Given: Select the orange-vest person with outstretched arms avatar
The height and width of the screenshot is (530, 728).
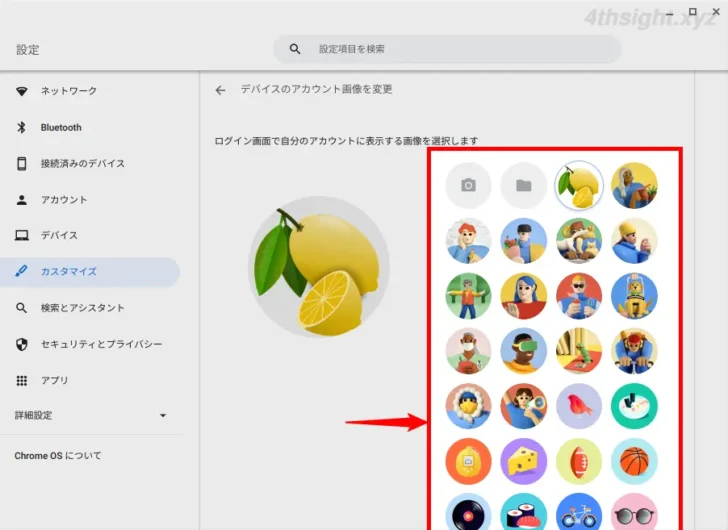Looking at the screenshot, I should coord(468,296).
